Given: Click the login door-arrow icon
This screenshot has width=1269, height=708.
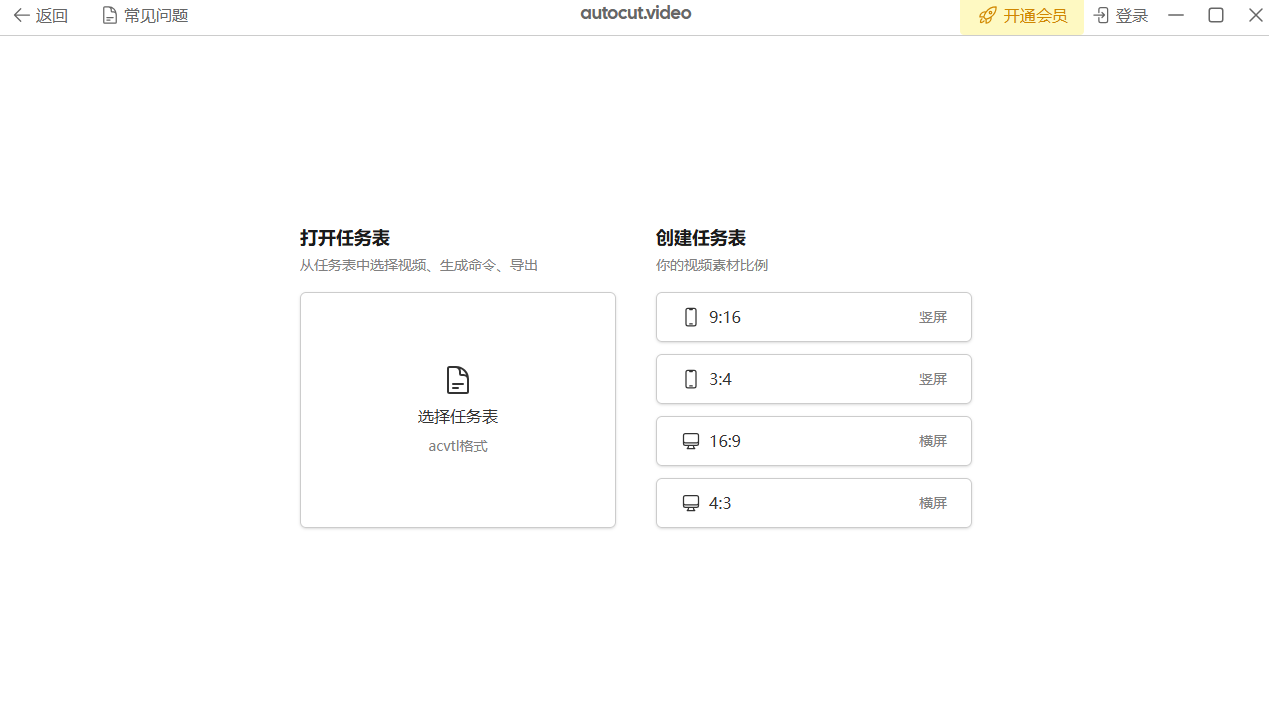Looking at the screenshot, I should click(x=1102, y=16).
